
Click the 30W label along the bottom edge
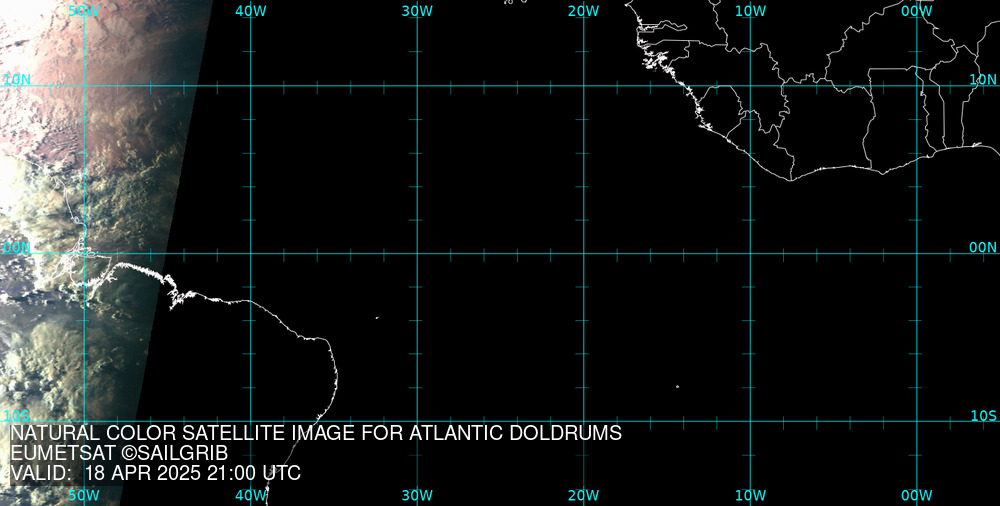coord(417,495)
